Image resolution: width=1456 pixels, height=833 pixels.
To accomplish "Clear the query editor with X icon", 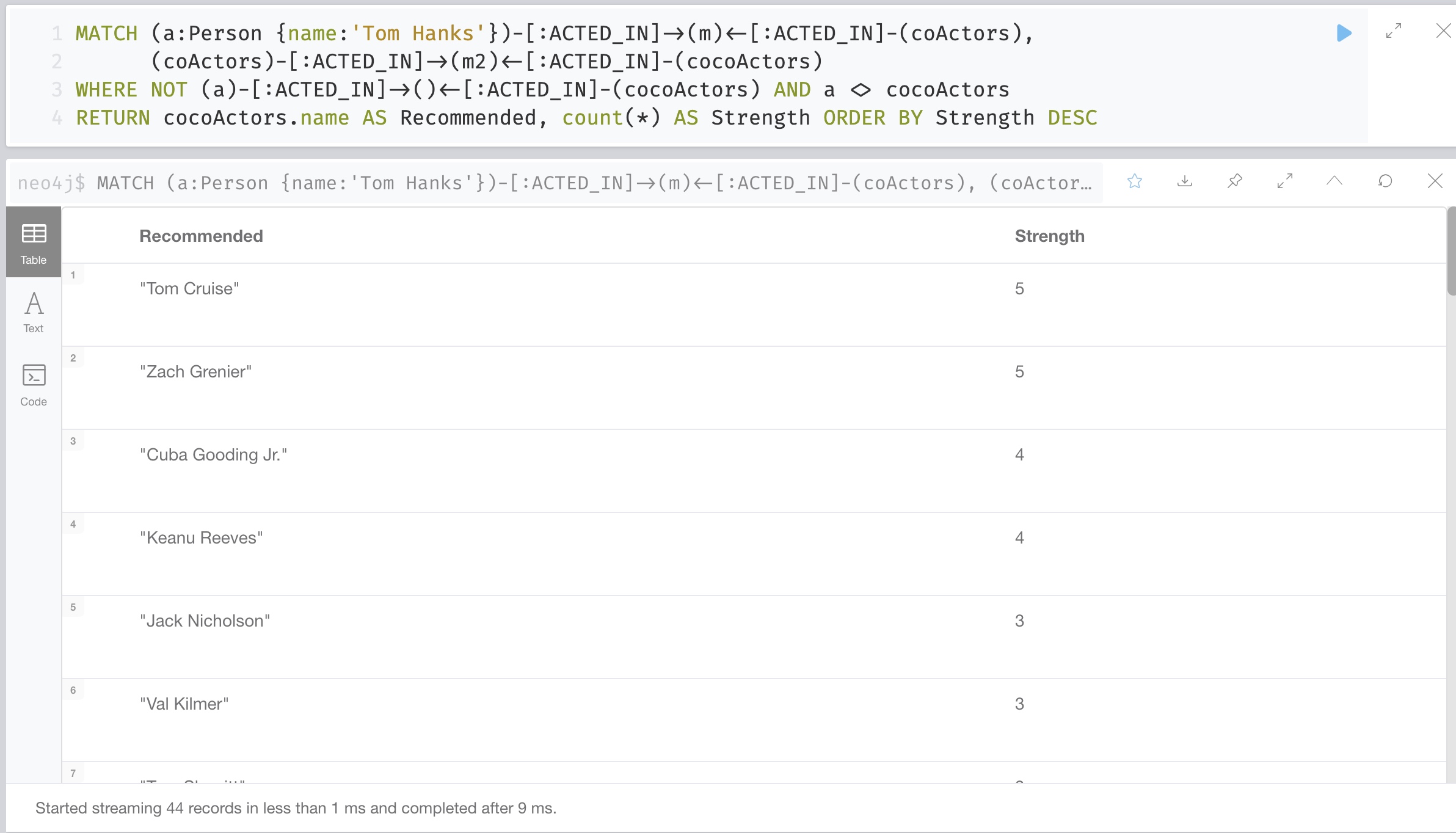I will pyautogui.click(x=1443, y=31).
